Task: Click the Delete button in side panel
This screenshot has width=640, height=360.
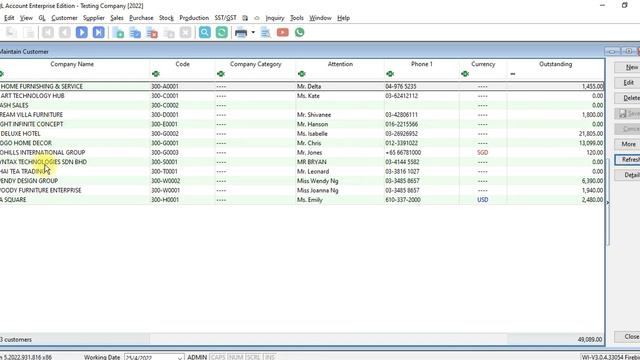Action: [628, 98]
